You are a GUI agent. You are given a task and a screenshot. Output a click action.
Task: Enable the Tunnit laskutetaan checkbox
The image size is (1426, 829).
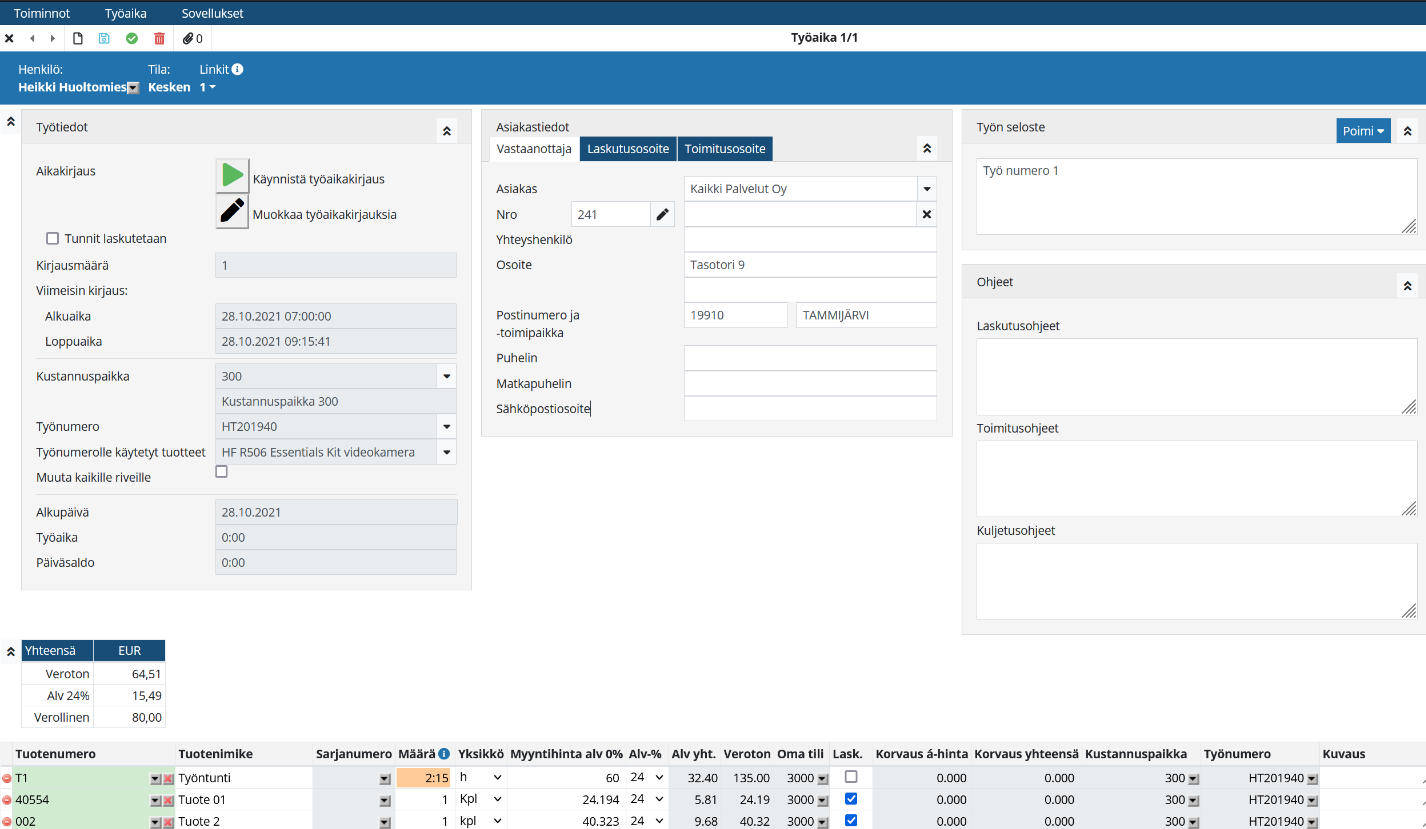[53, 239]
